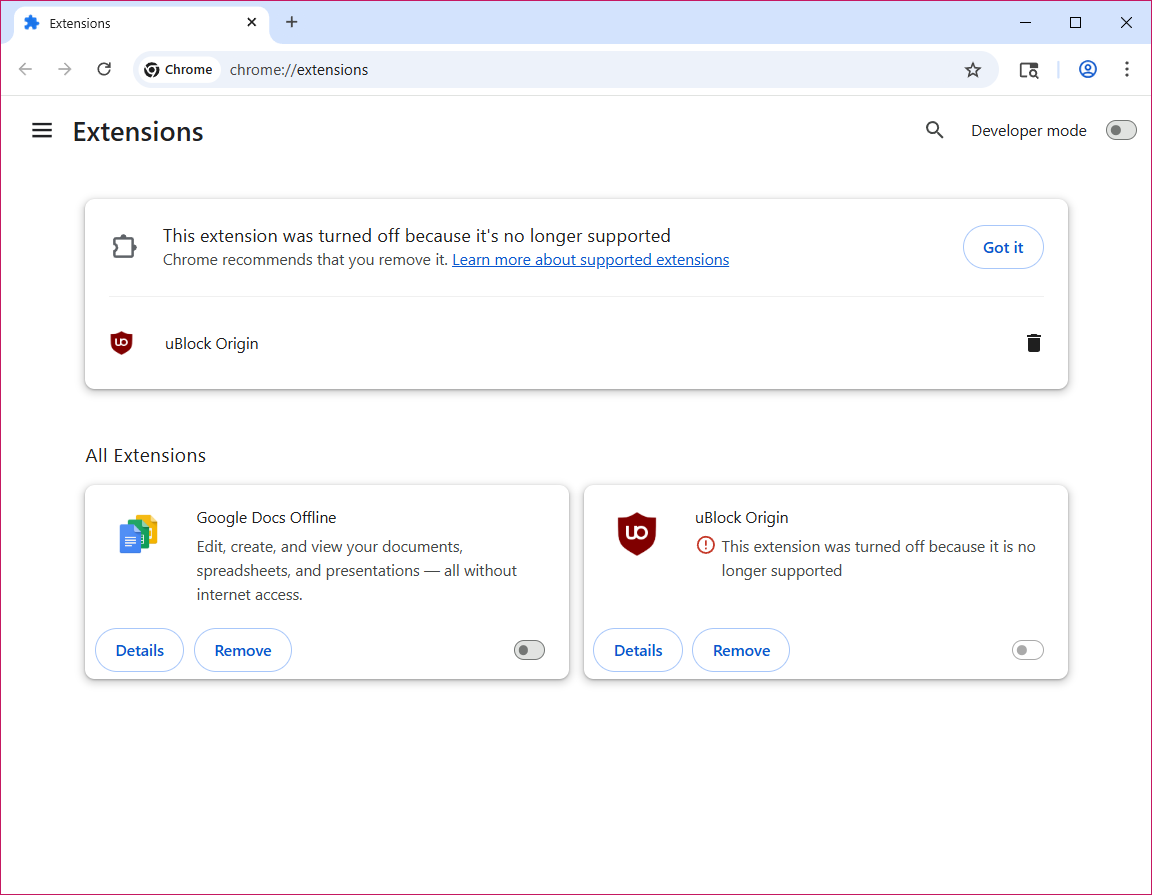Image resolution: width=1152 pixels, height=895 pixels.
Task: Delete uBlock Origin using the trash icon
Action: coord(1033,343)
